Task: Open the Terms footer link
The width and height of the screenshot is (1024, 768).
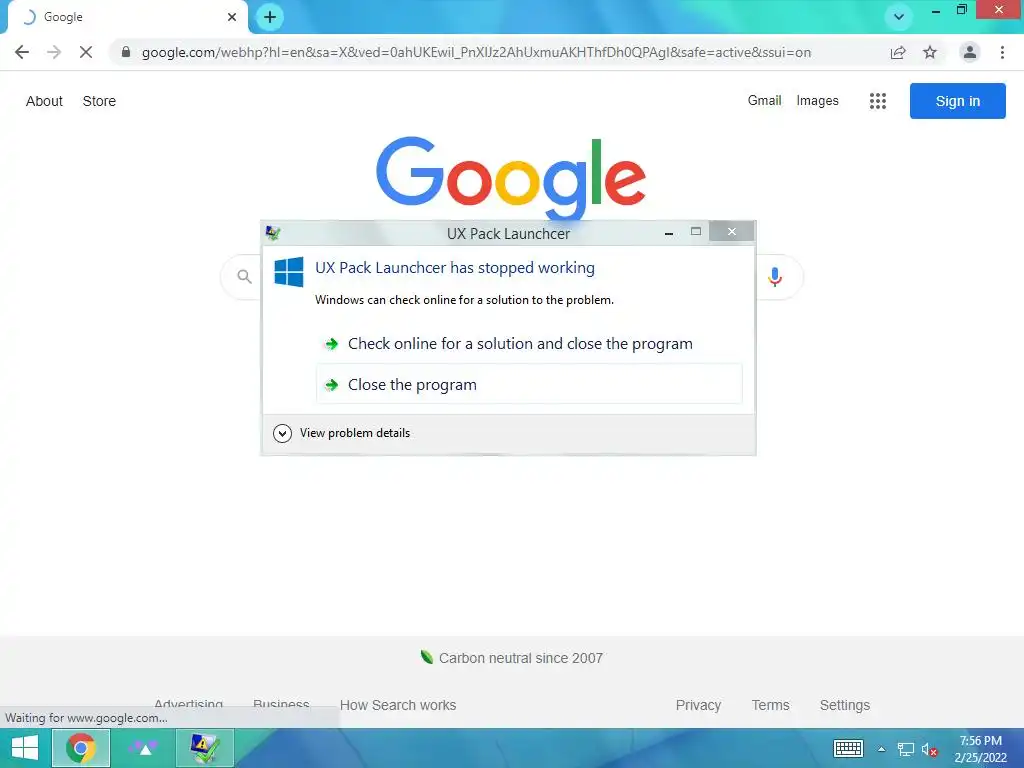Action: (770, 705)
